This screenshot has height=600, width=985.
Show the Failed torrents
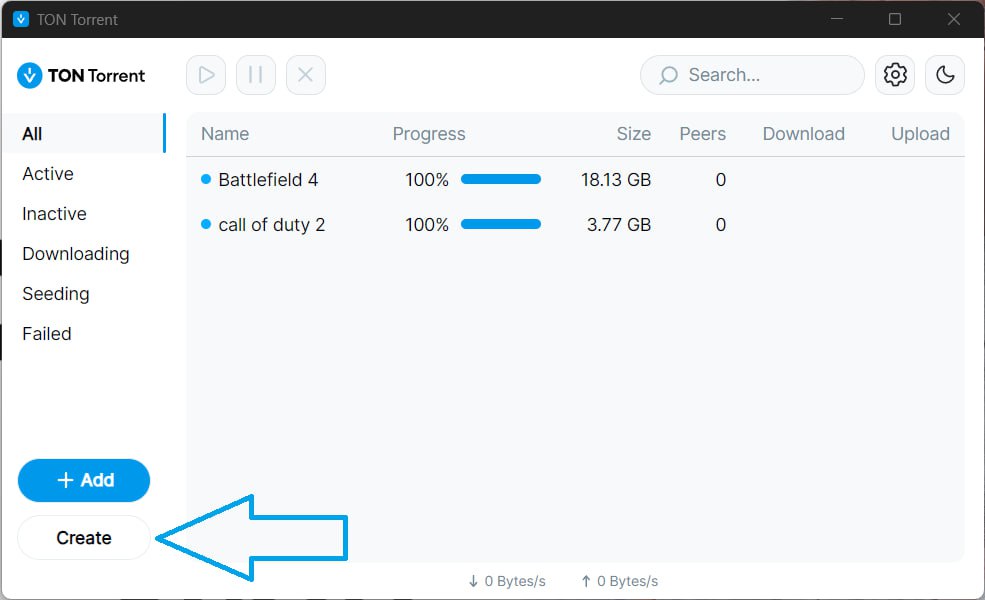point(47,334)
